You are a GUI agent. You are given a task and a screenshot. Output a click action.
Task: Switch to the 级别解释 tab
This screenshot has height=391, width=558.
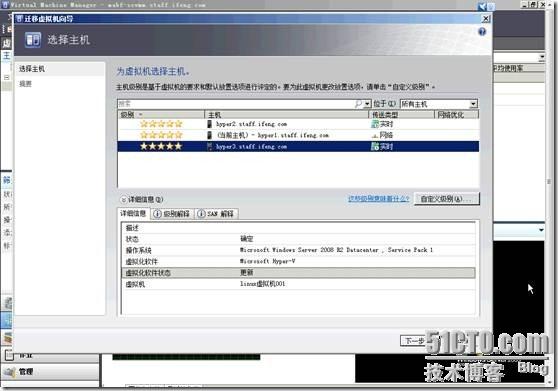click(172, 214)
